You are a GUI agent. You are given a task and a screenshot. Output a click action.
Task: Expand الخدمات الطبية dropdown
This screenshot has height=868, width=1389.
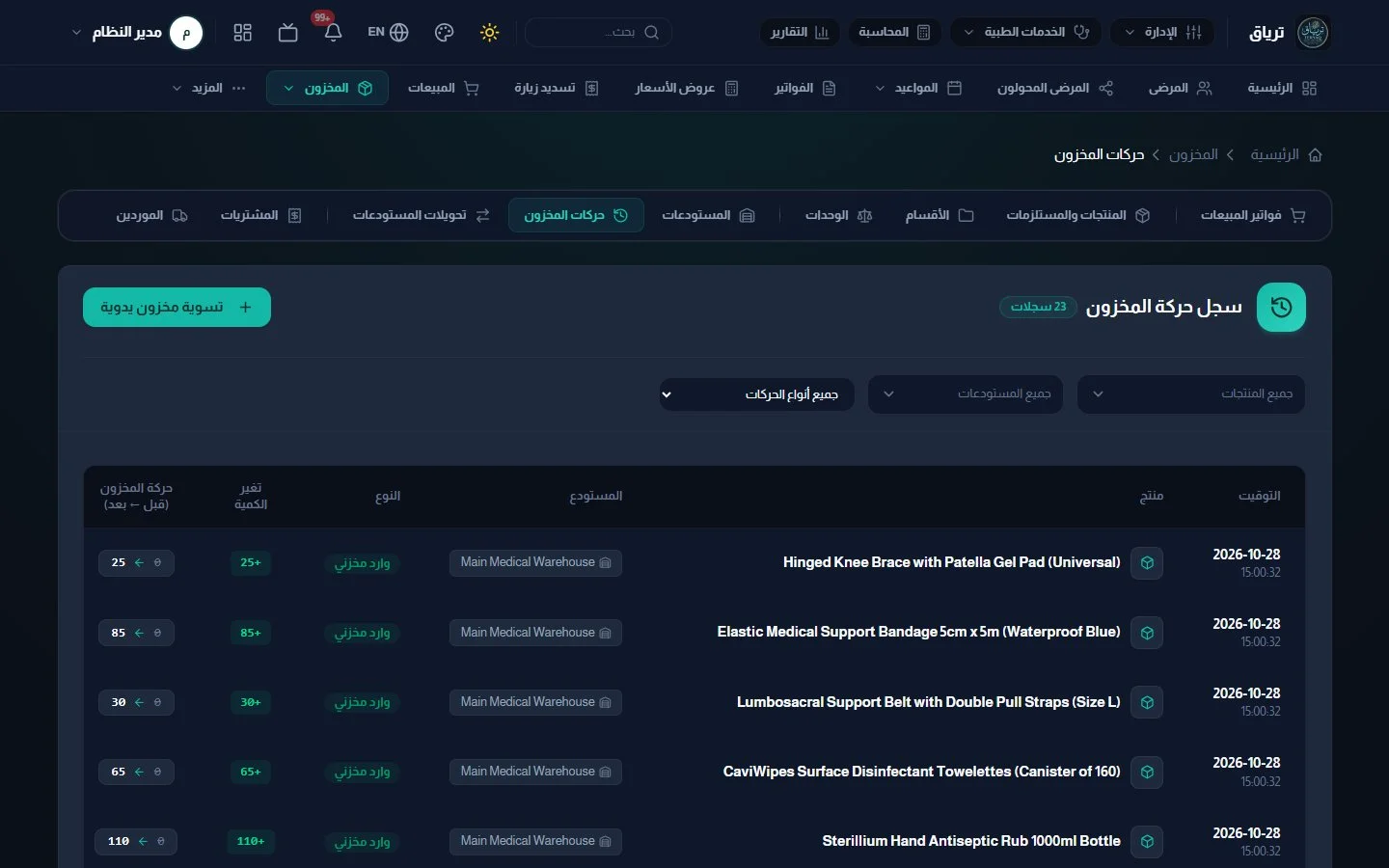pyautogui.click(x=1026, y=33)
